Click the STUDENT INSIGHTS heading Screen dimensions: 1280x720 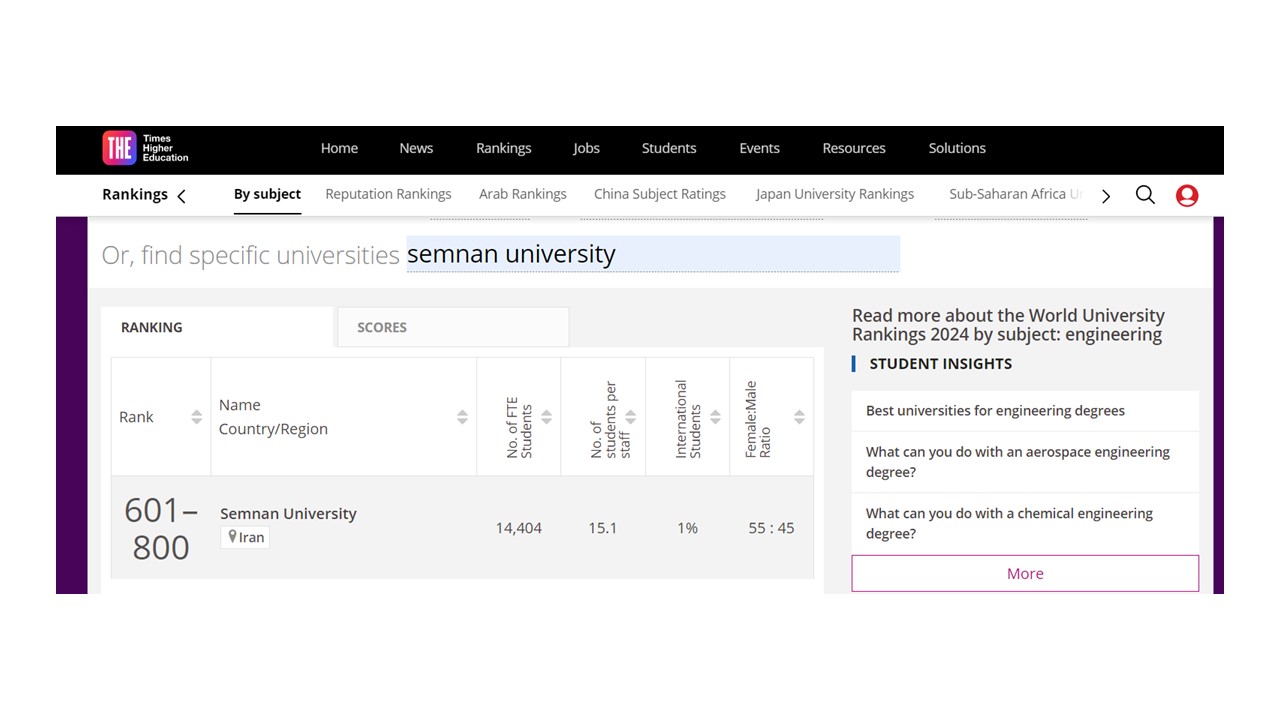coord(941,364)
